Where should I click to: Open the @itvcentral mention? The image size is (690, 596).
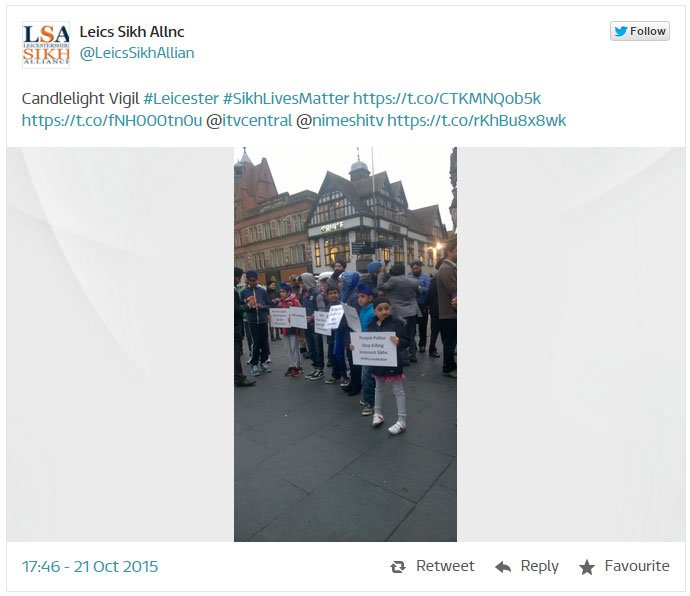pos(249,121)
